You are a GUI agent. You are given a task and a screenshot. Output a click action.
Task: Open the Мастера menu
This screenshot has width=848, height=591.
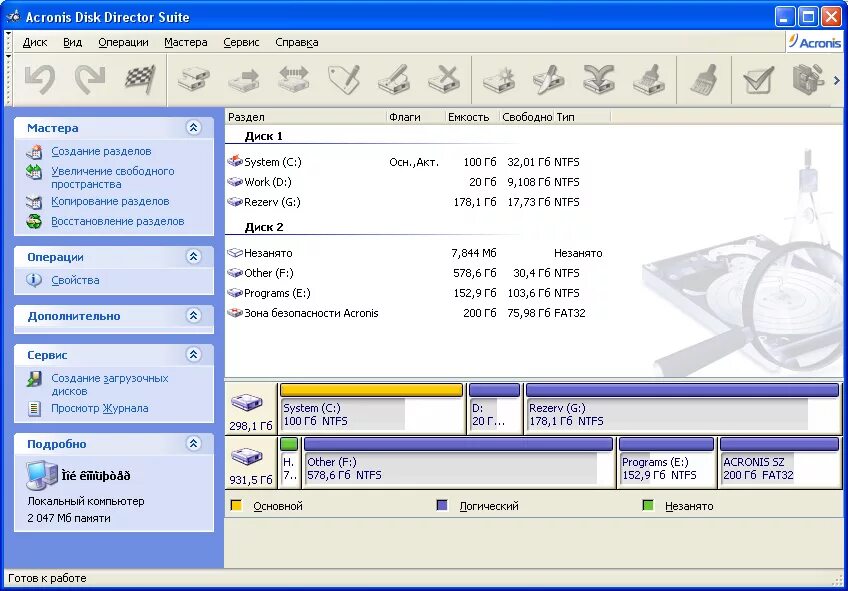[186, 42]
